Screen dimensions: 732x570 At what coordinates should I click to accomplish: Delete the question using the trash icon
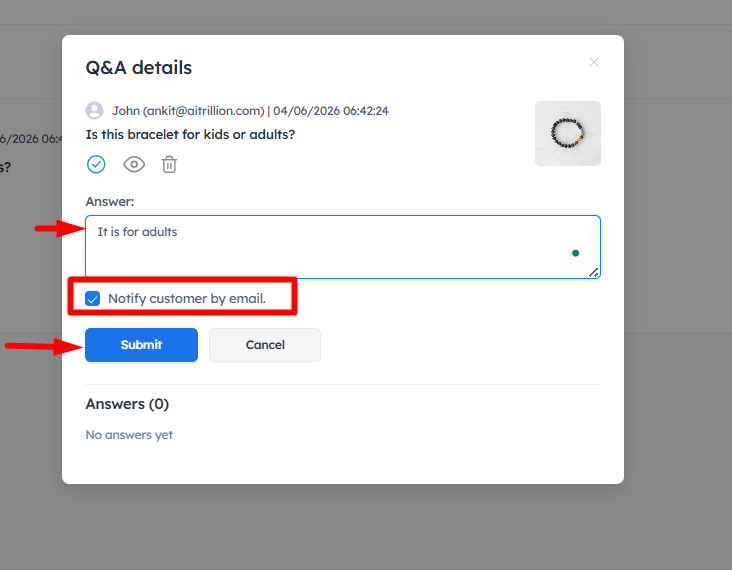click(x=170, y=164)
